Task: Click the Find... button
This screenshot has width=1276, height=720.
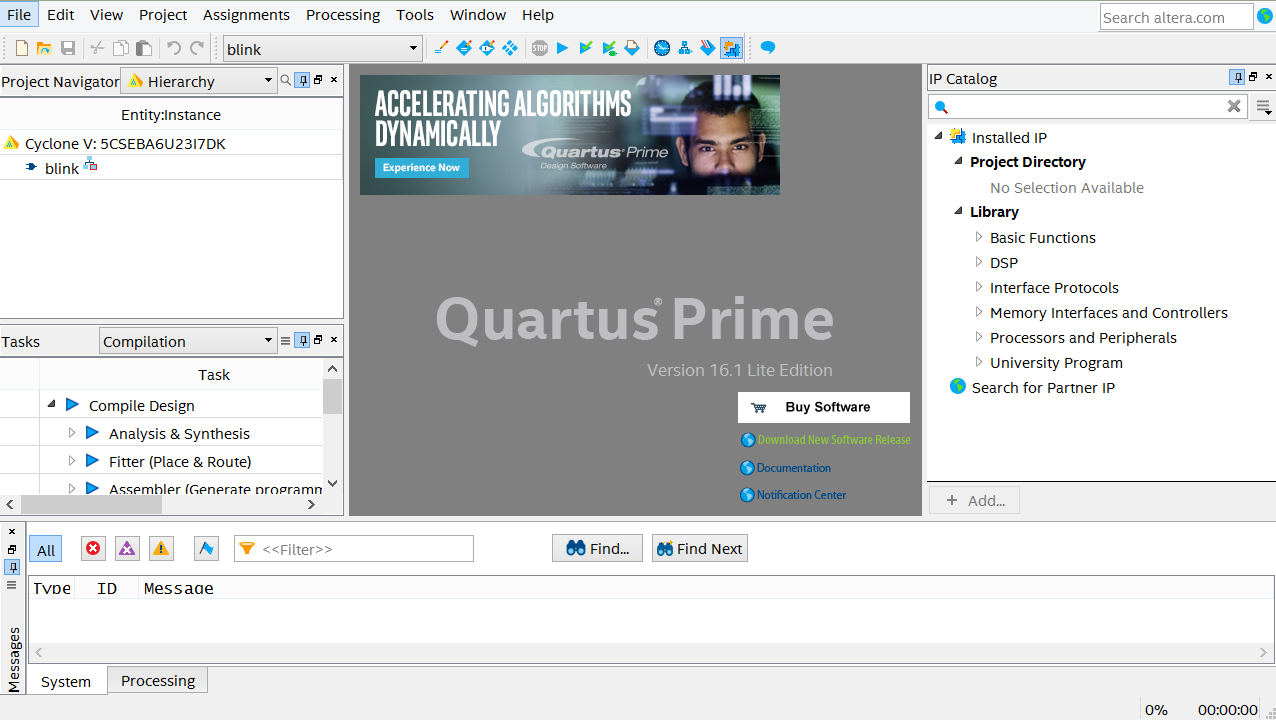Action: click(x=597, y=548)
